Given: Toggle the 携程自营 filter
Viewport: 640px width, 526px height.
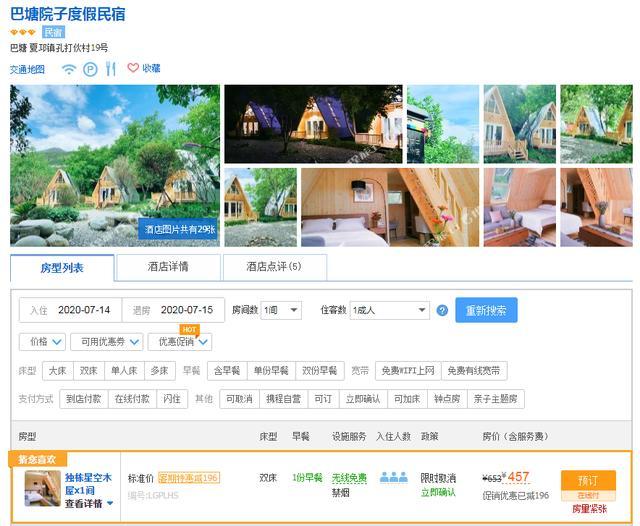Looking at the screenshot, I should 284,399.
